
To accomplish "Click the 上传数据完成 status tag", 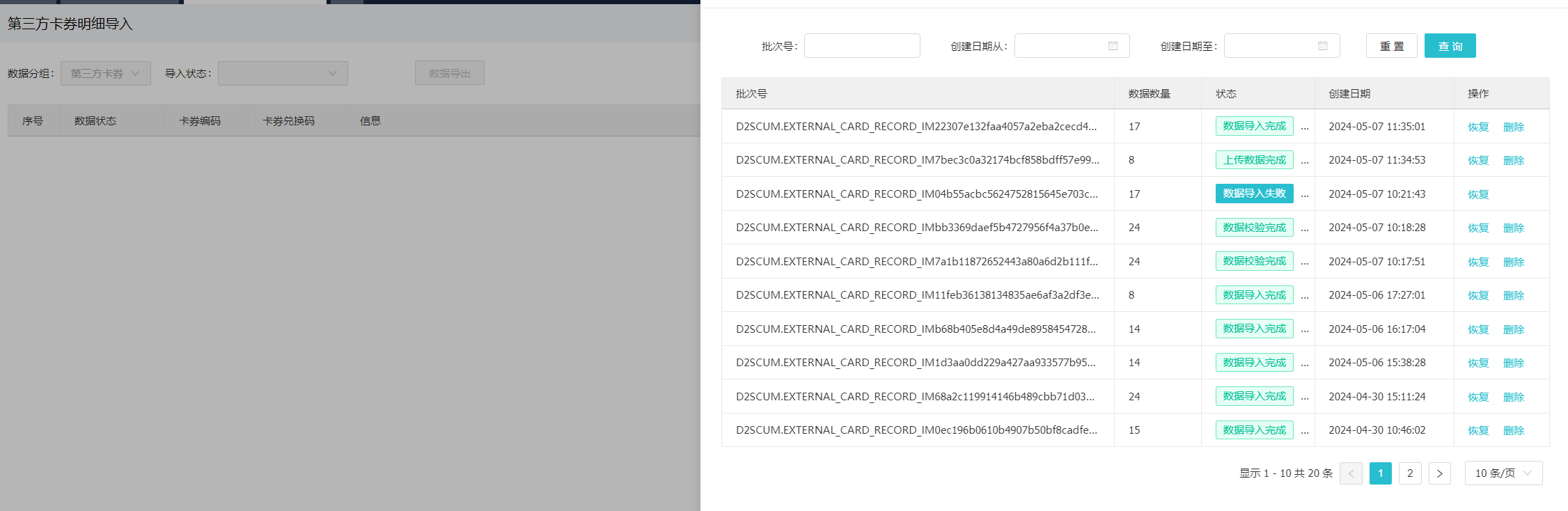I will click(x=1255, y=160).
